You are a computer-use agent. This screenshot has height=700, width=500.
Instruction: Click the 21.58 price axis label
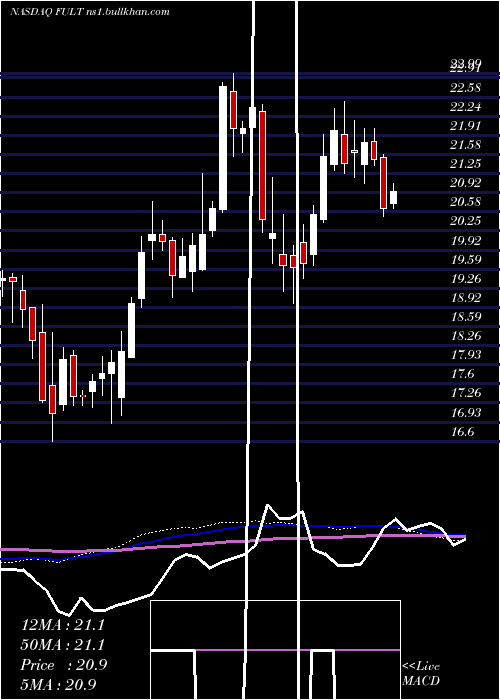tap(466, 145)
